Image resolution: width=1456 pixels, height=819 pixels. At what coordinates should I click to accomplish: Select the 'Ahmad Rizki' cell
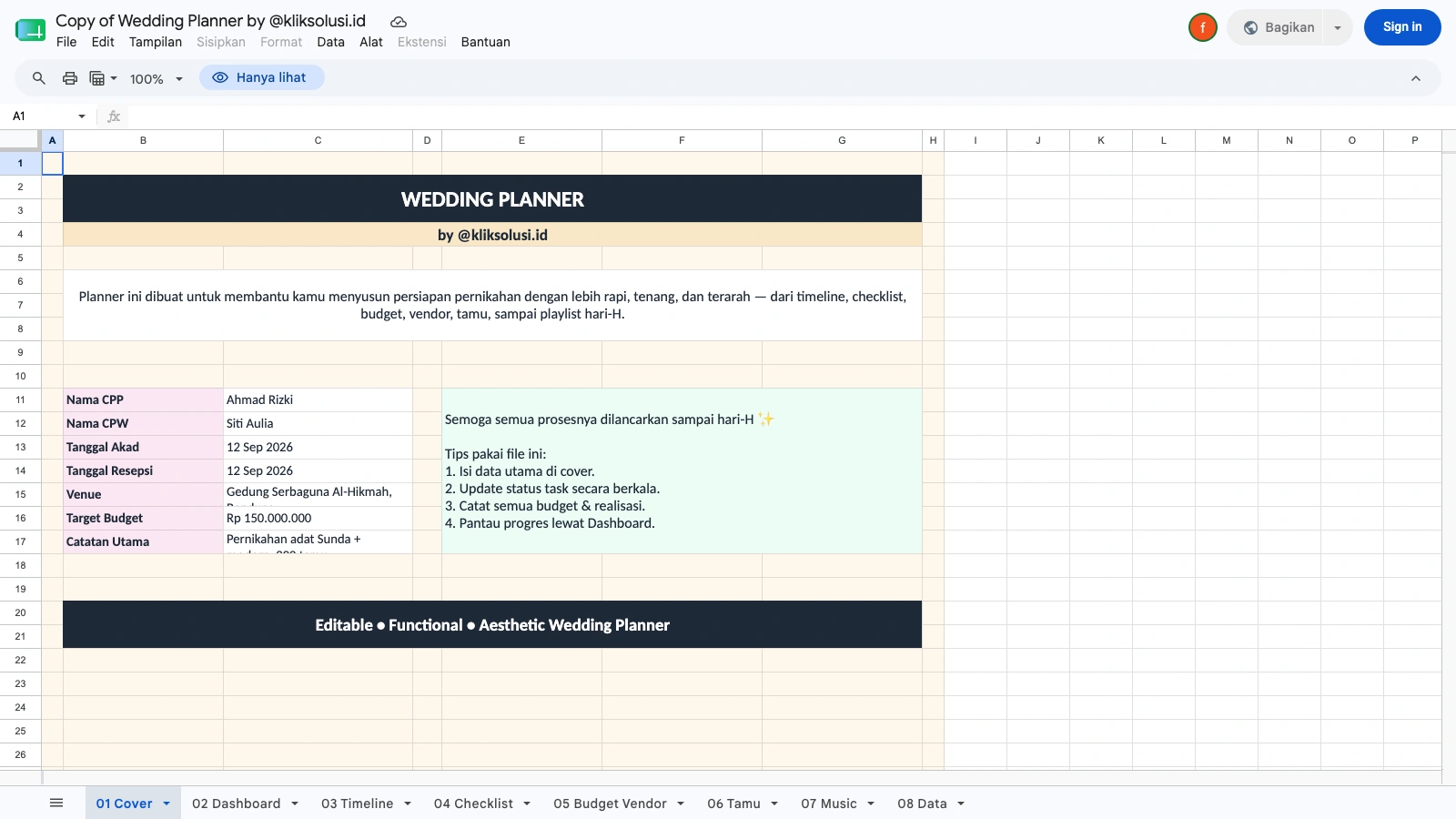318,399
